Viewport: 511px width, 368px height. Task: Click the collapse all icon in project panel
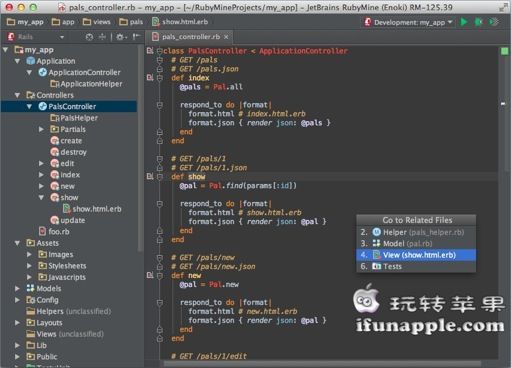(102, 37)
